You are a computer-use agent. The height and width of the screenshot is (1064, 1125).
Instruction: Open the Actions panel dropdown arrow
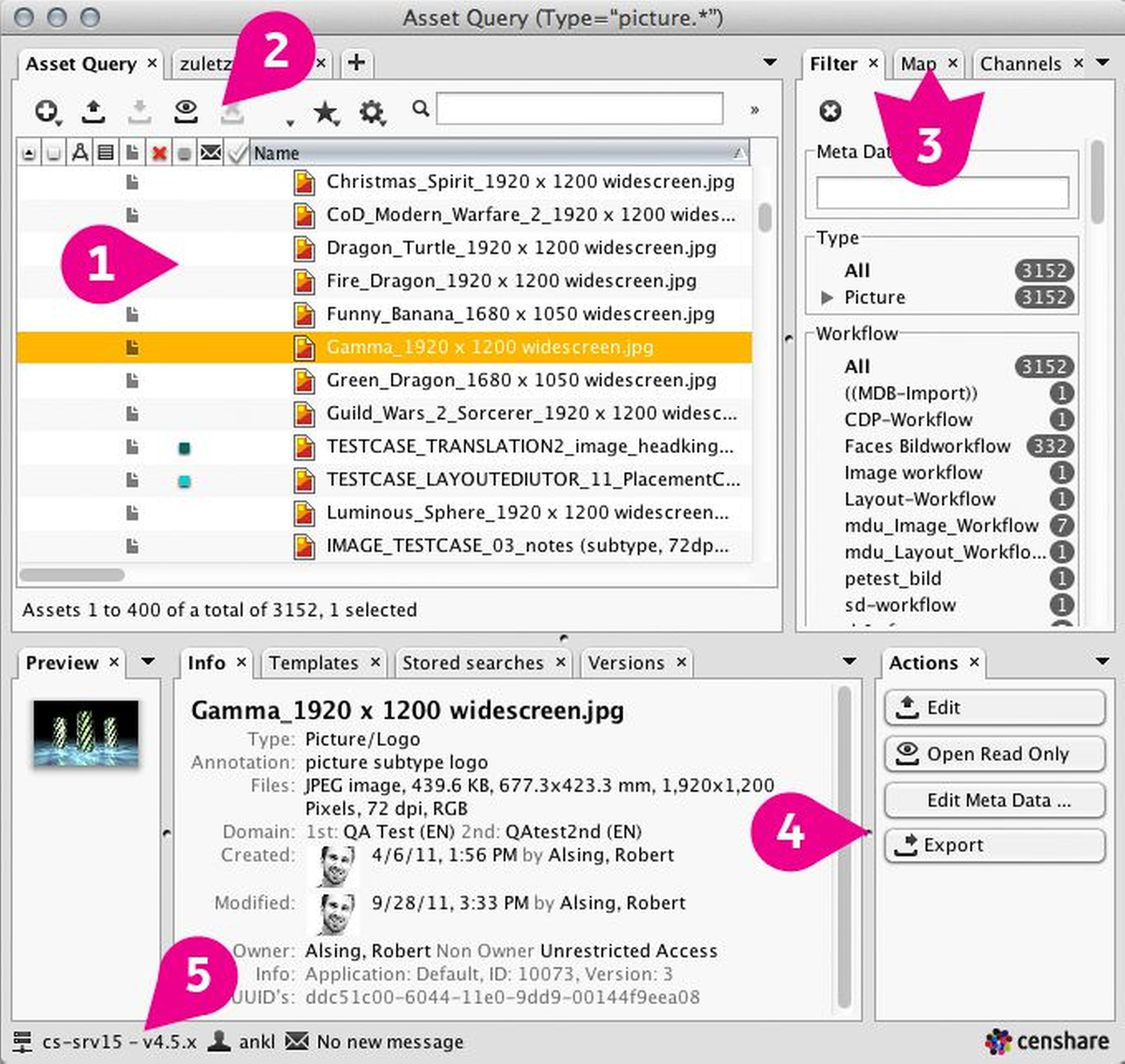1102,661
